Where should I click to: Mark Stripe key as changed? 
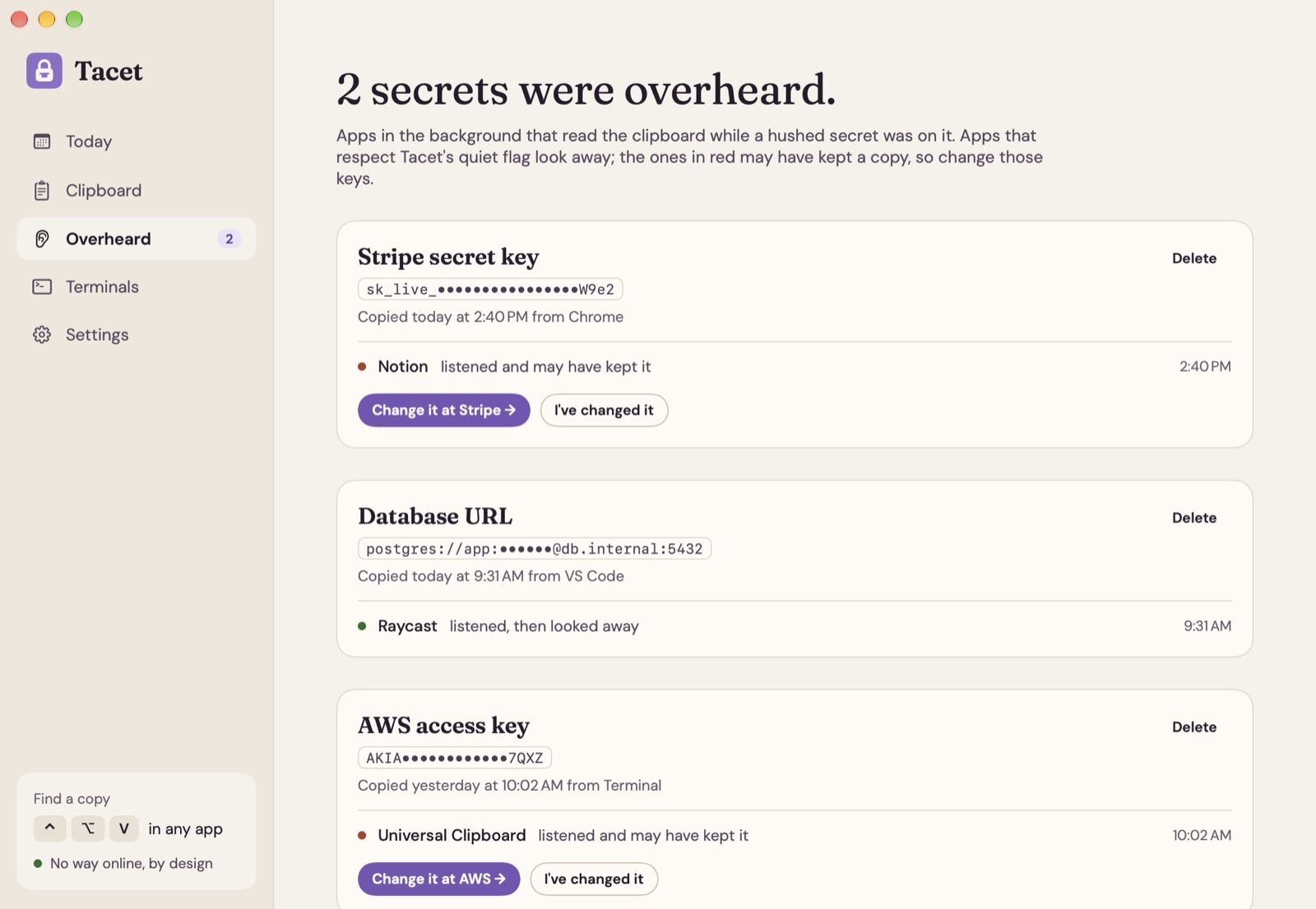[604, 410]
